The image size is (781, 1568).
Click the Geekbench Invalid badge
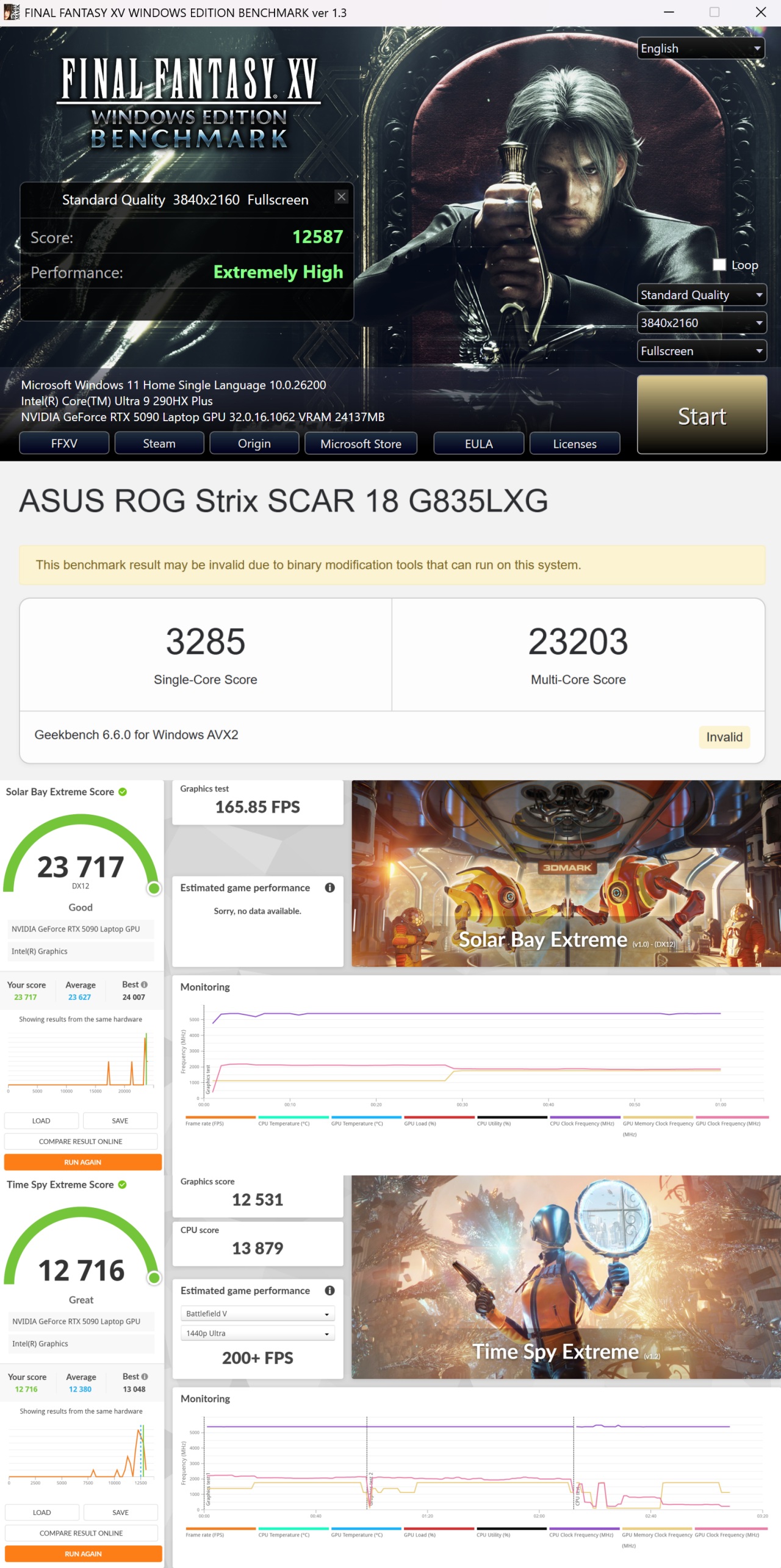point(724,737)
